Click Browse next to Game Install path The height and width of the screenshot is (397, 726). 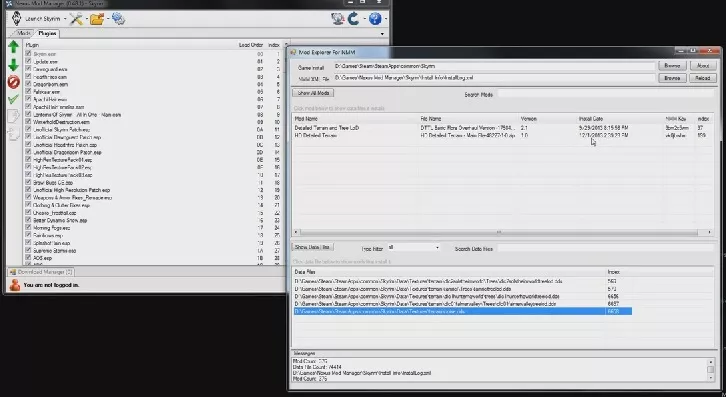click(672, 66)
